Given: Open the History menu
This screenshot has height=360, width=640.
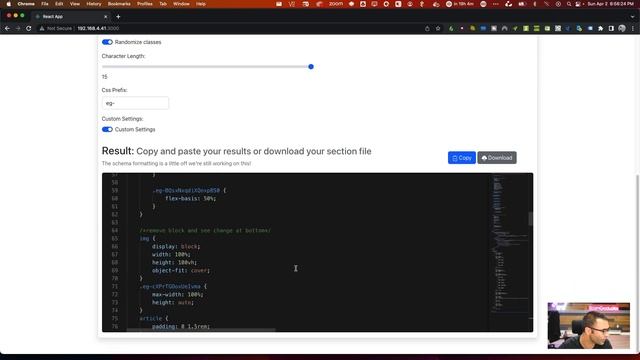Looking at the screenshot, I should 94,4.
